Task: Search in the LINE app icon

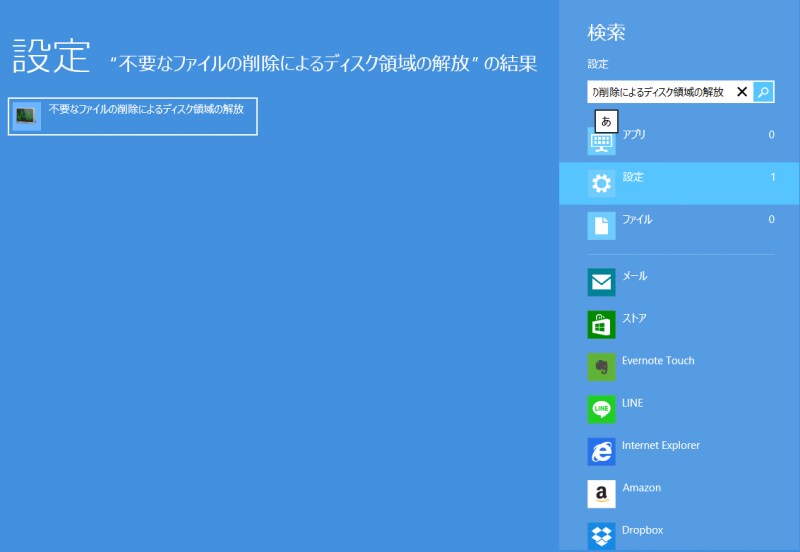Action: [602, 409]
